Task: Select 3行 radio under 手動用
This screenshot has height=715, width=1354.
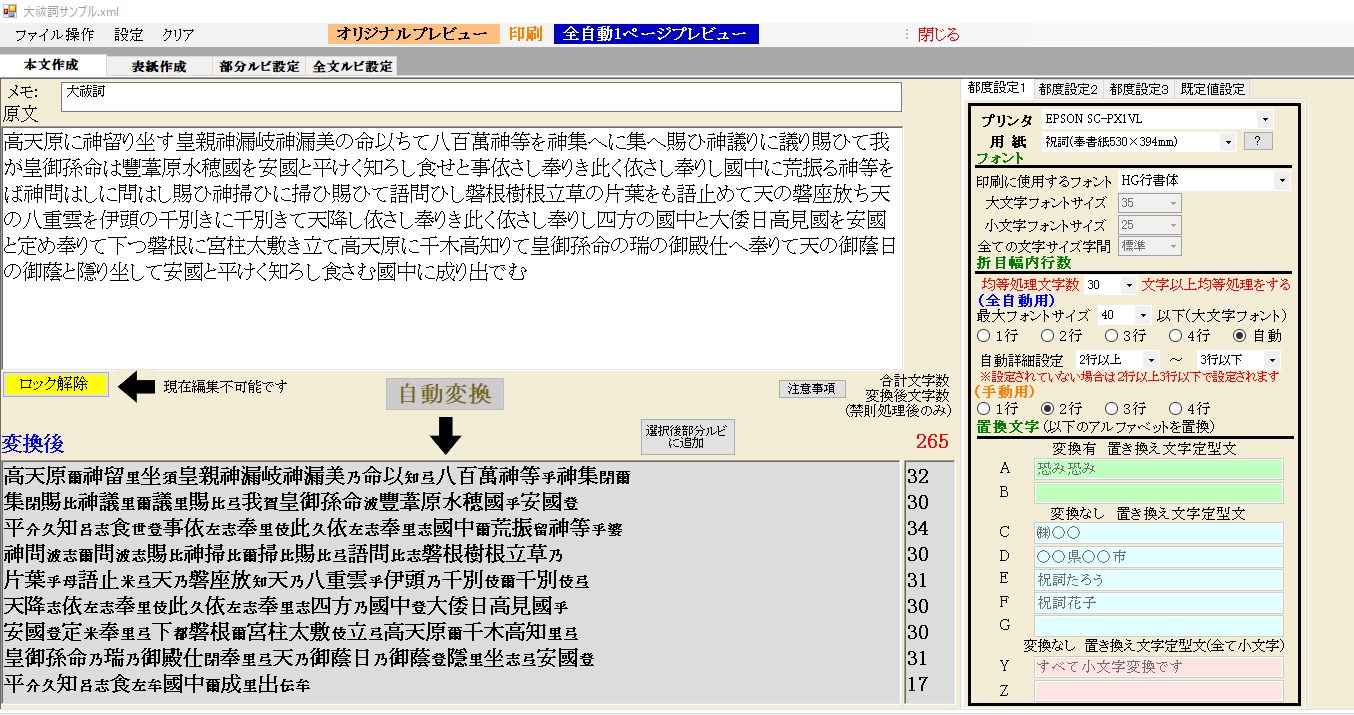Action: click(x=1126, y=409)
